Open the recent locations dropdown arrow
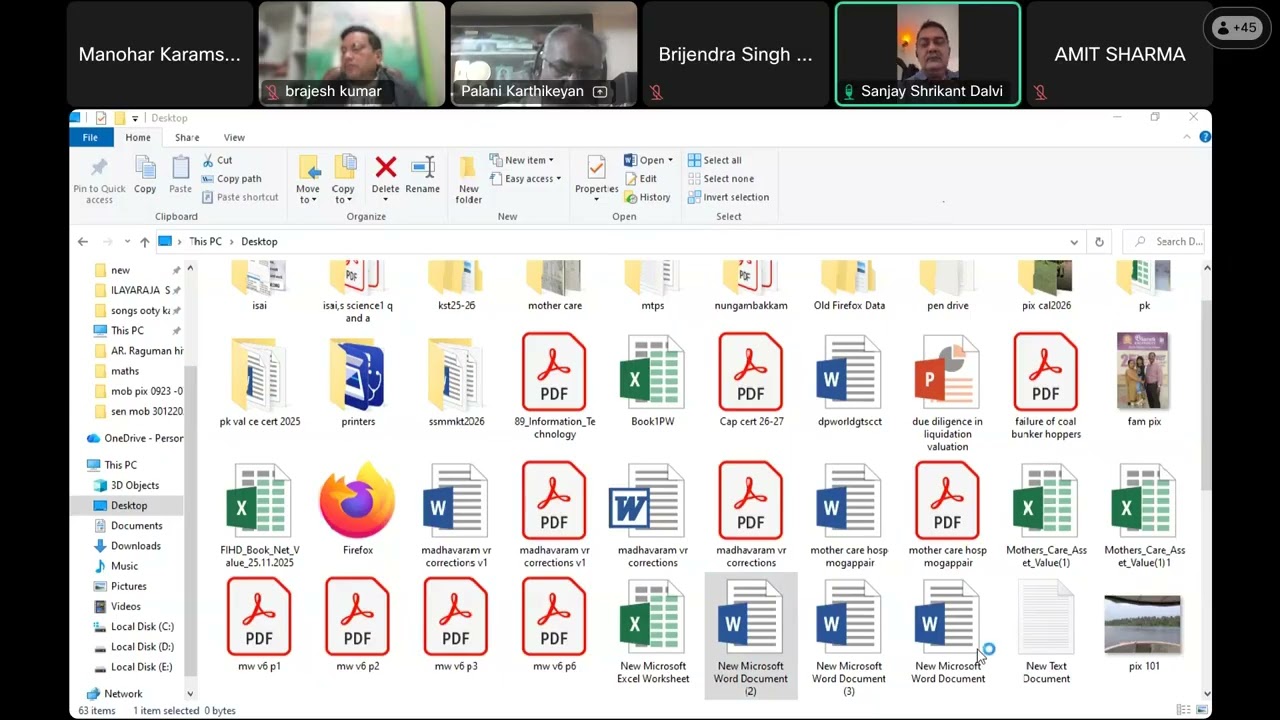This screenshot has height=720, width=1280. pyautogui.click(x=127, y=242)
